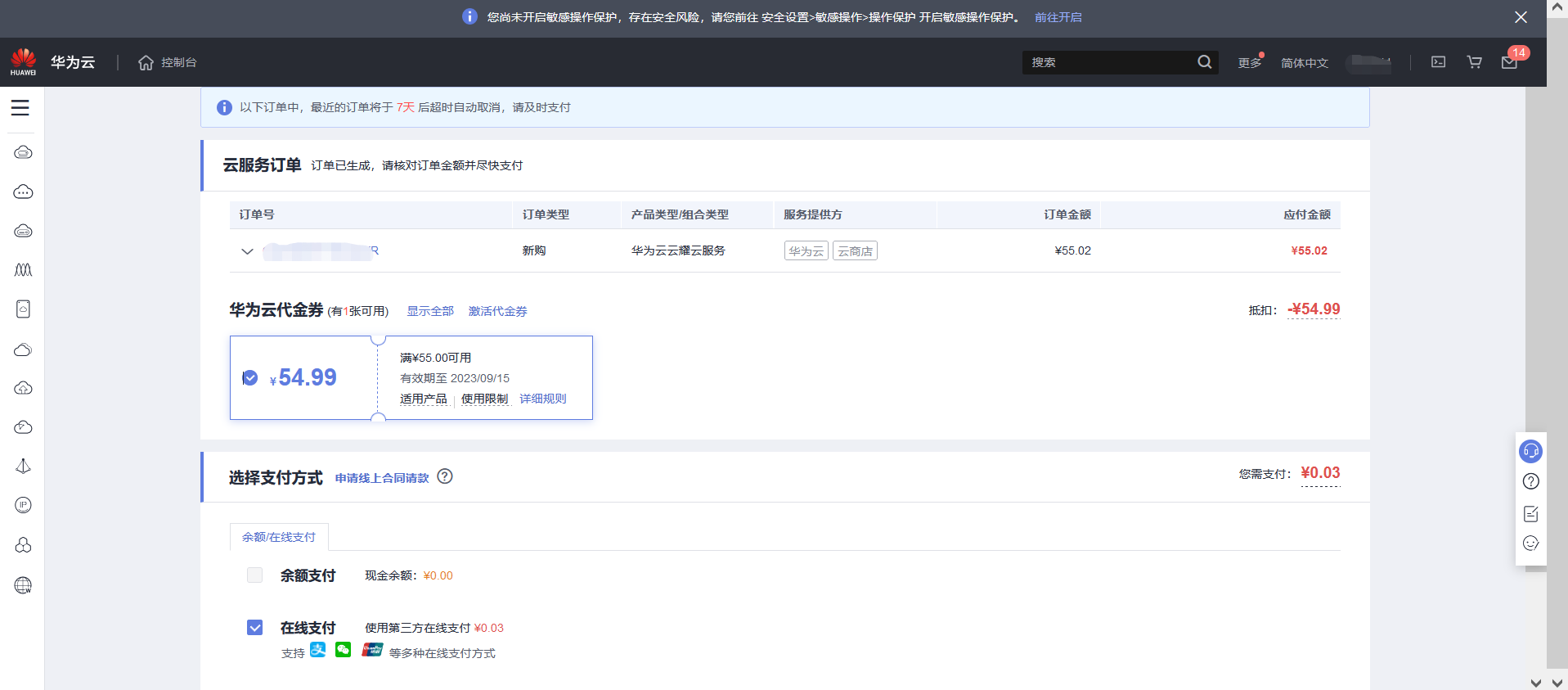Viewport: 1568px width, 690px height.
Task: Expand 适用产品 details on the voucher
Action: [x=423, y=399]
